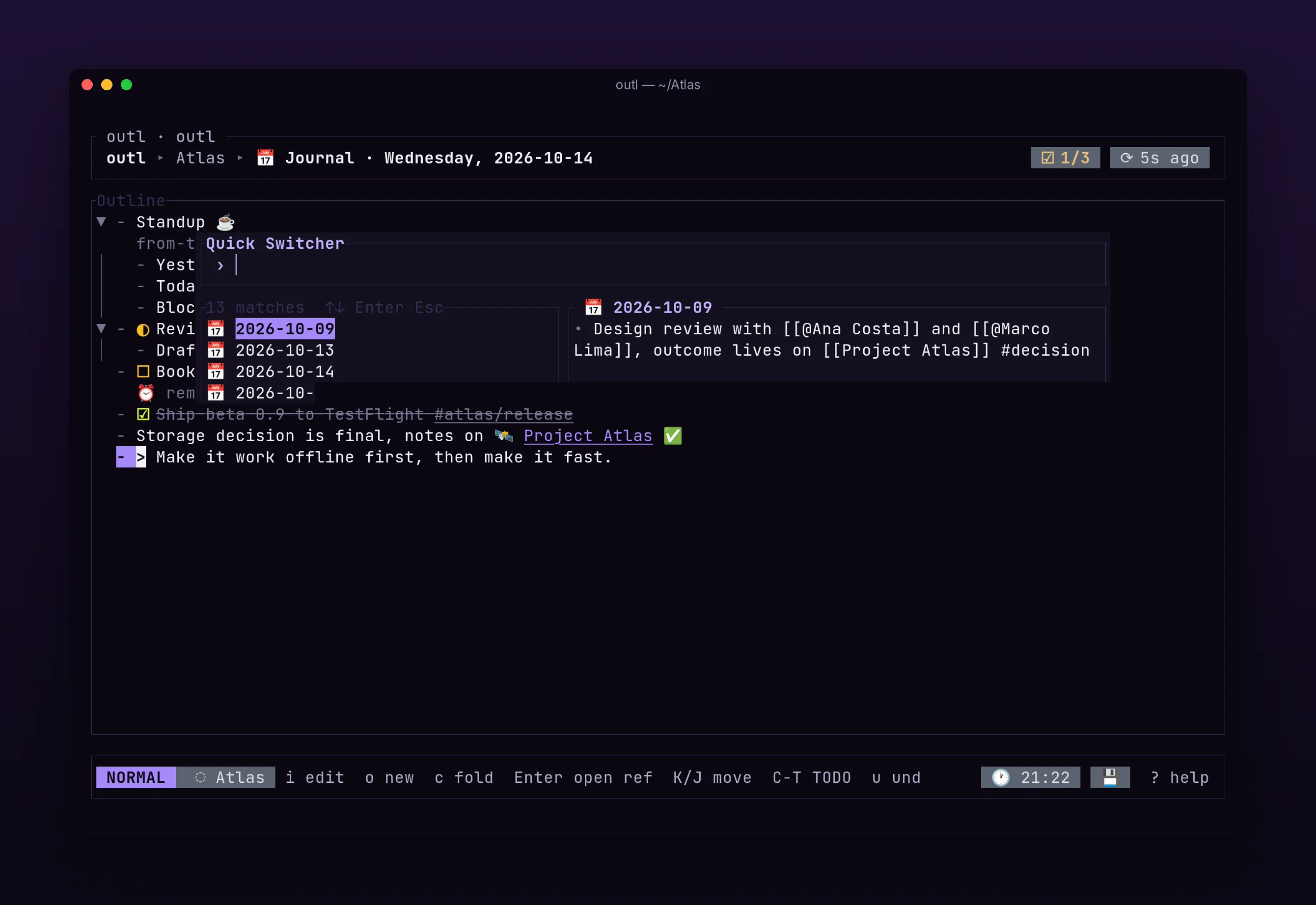Click the green checkmark after Project Atlas
Viewport: 1316px width, 905px height.
click(673, 435)
